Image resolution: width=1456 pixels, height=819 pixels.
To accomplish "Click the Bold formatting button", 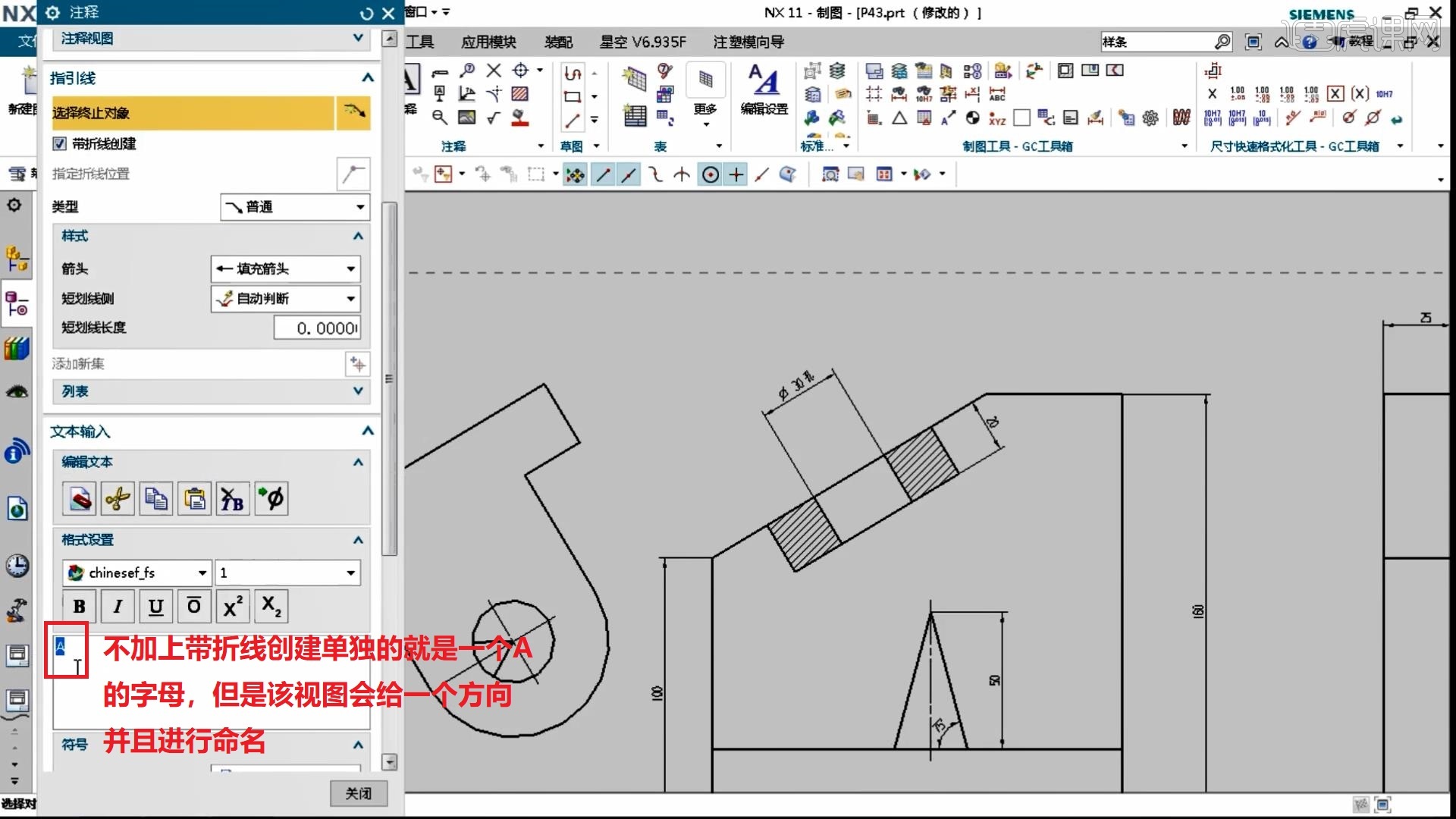I will coord(79,607).
